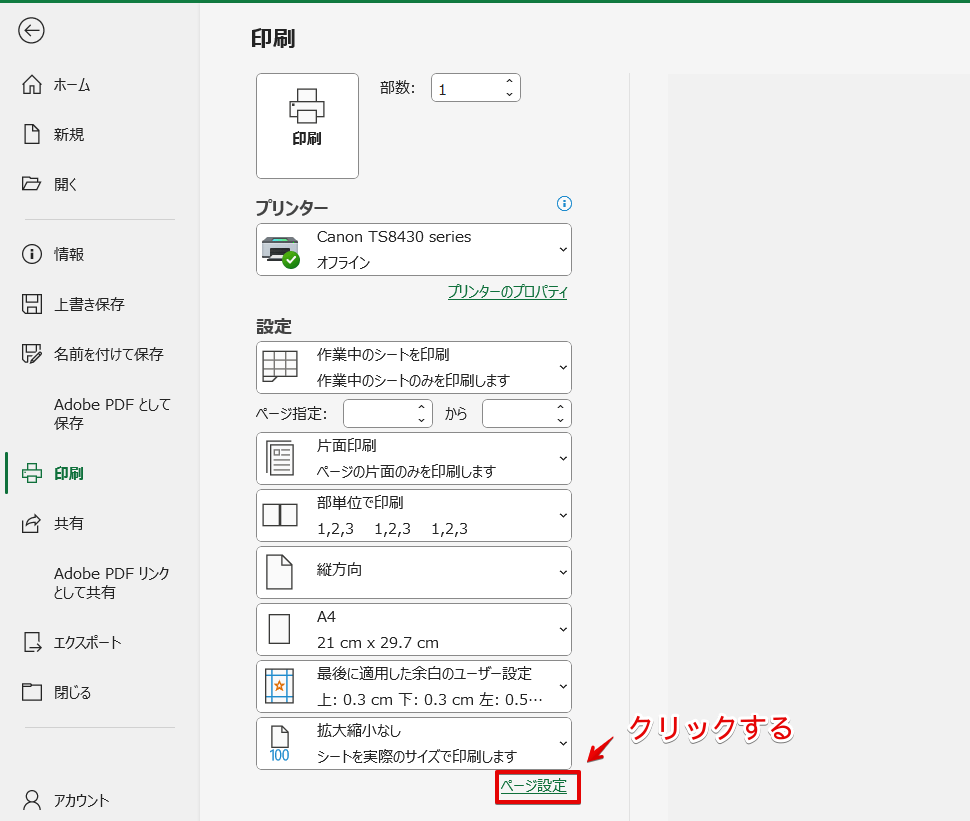The height and width of the screenshot is (821, 970).
Task: Click the large 印刷 (Print) button icon
Action: (307, 125)
